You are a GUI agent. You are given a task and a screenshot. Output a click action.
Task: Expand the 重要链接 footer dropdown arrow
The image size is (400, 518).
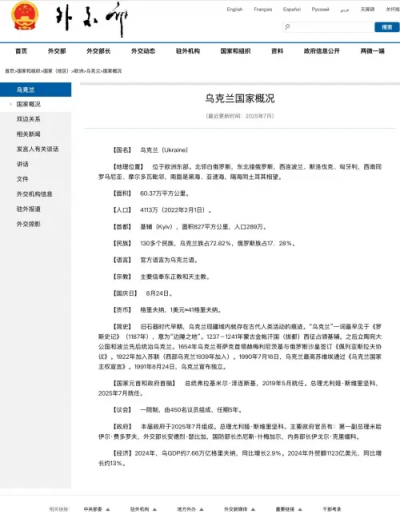[300, 509]
